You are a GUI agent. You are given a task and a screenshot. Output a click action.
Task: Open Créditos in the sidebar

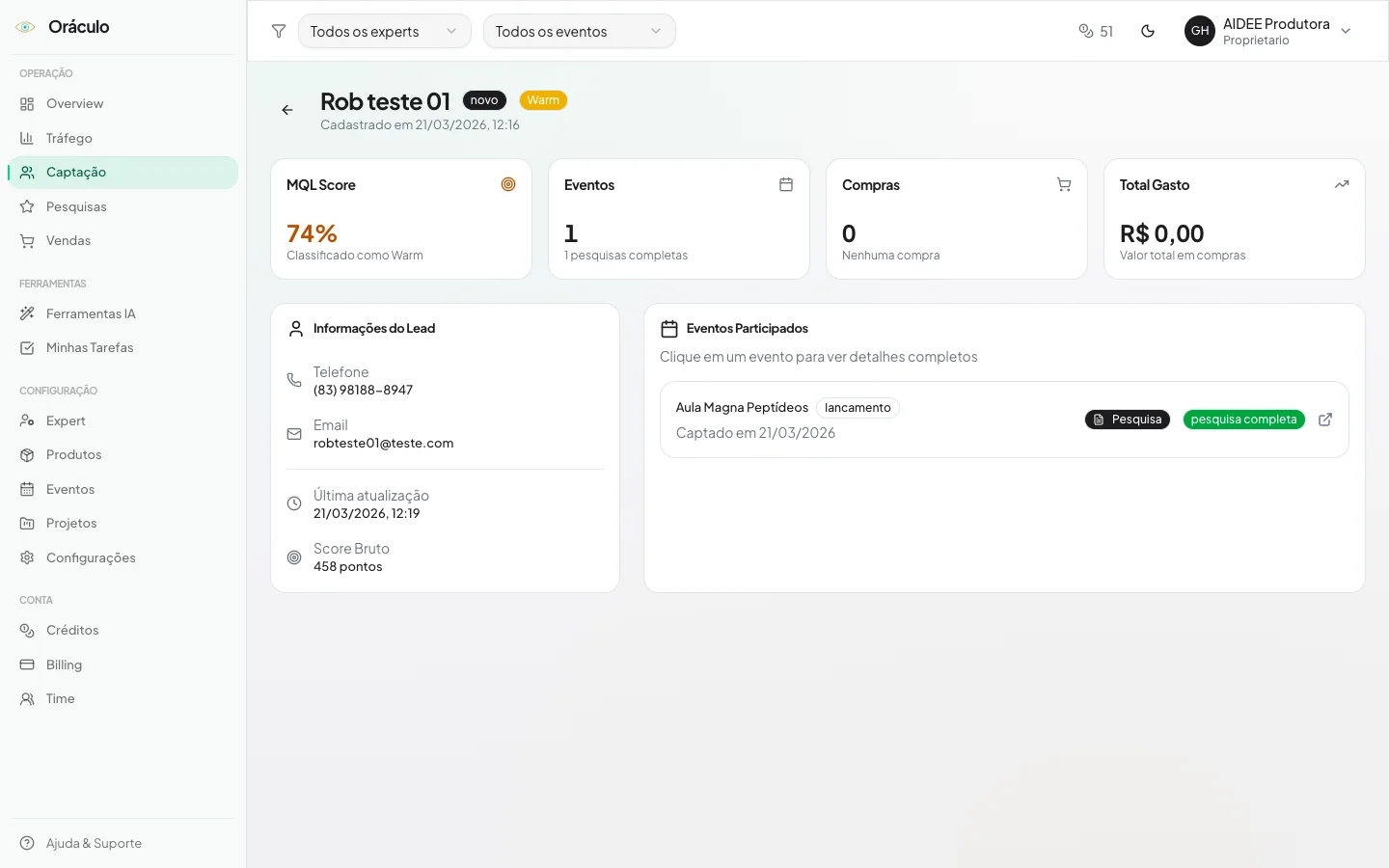tap(123, 631)
